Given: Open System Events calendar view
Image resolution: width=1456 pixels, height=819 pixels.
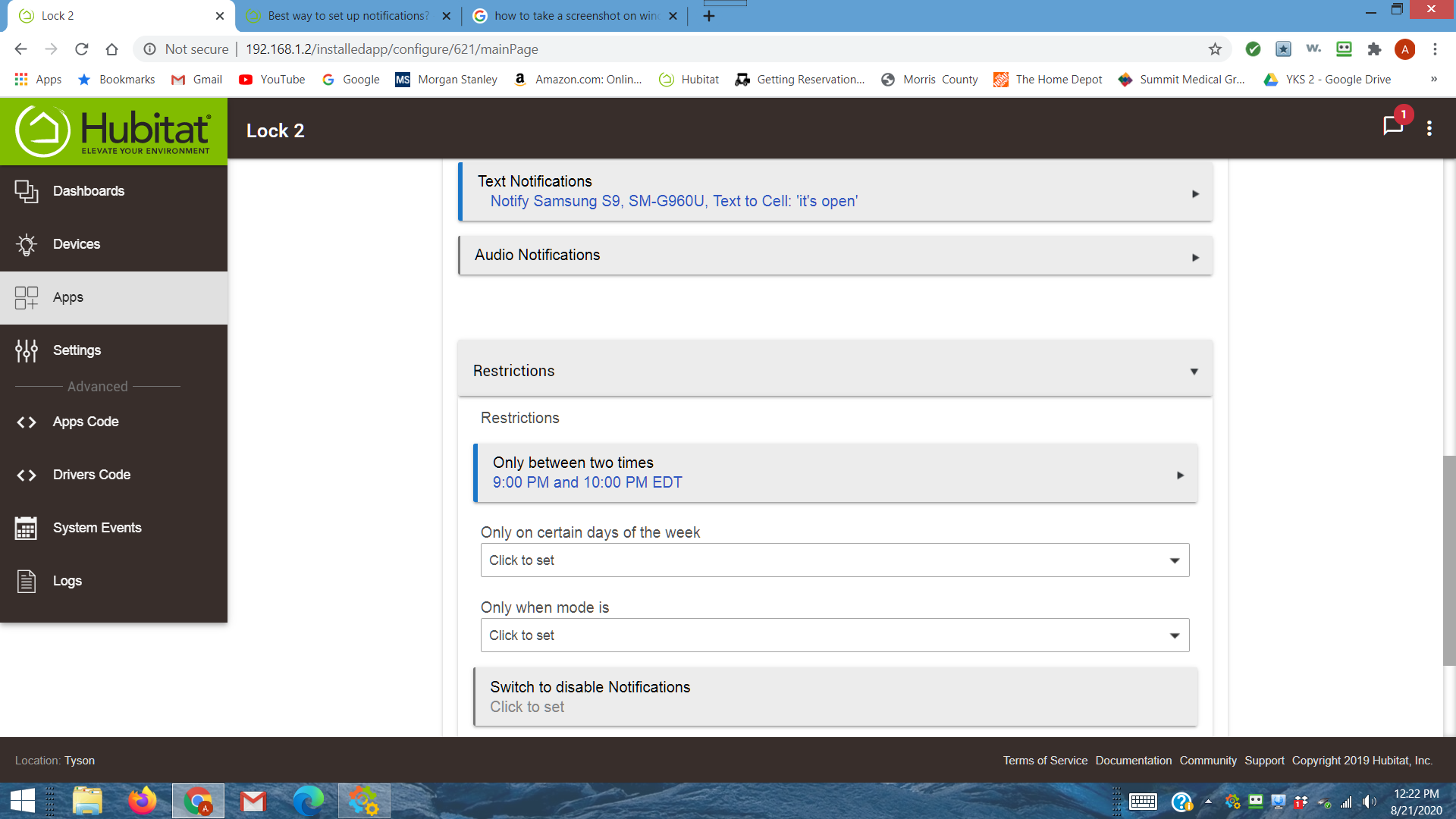Looking at the screenshot, I should coord(97,527).
